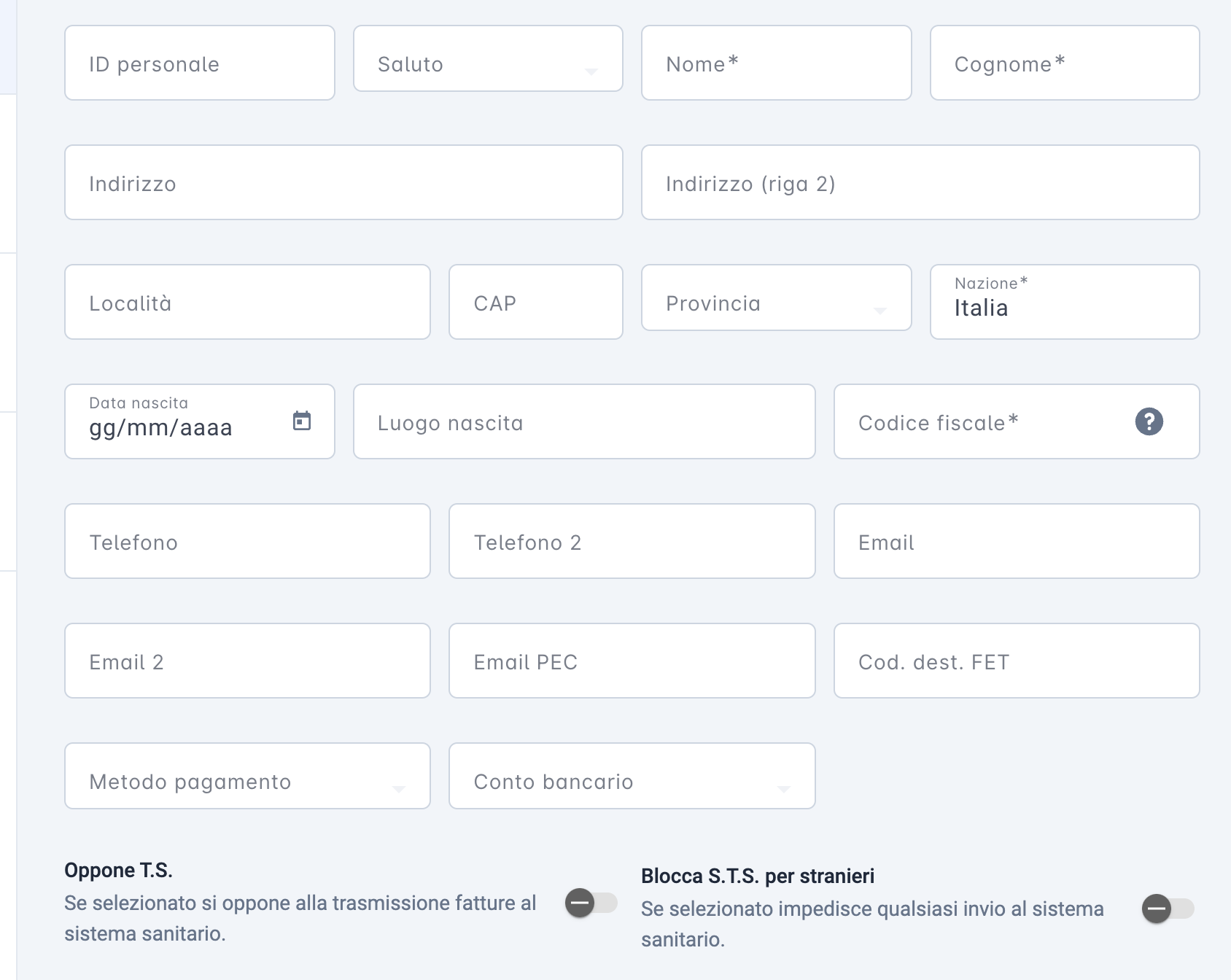1231x980 pixels.
Task: Click the CAP field
Action: pos(536,302)
